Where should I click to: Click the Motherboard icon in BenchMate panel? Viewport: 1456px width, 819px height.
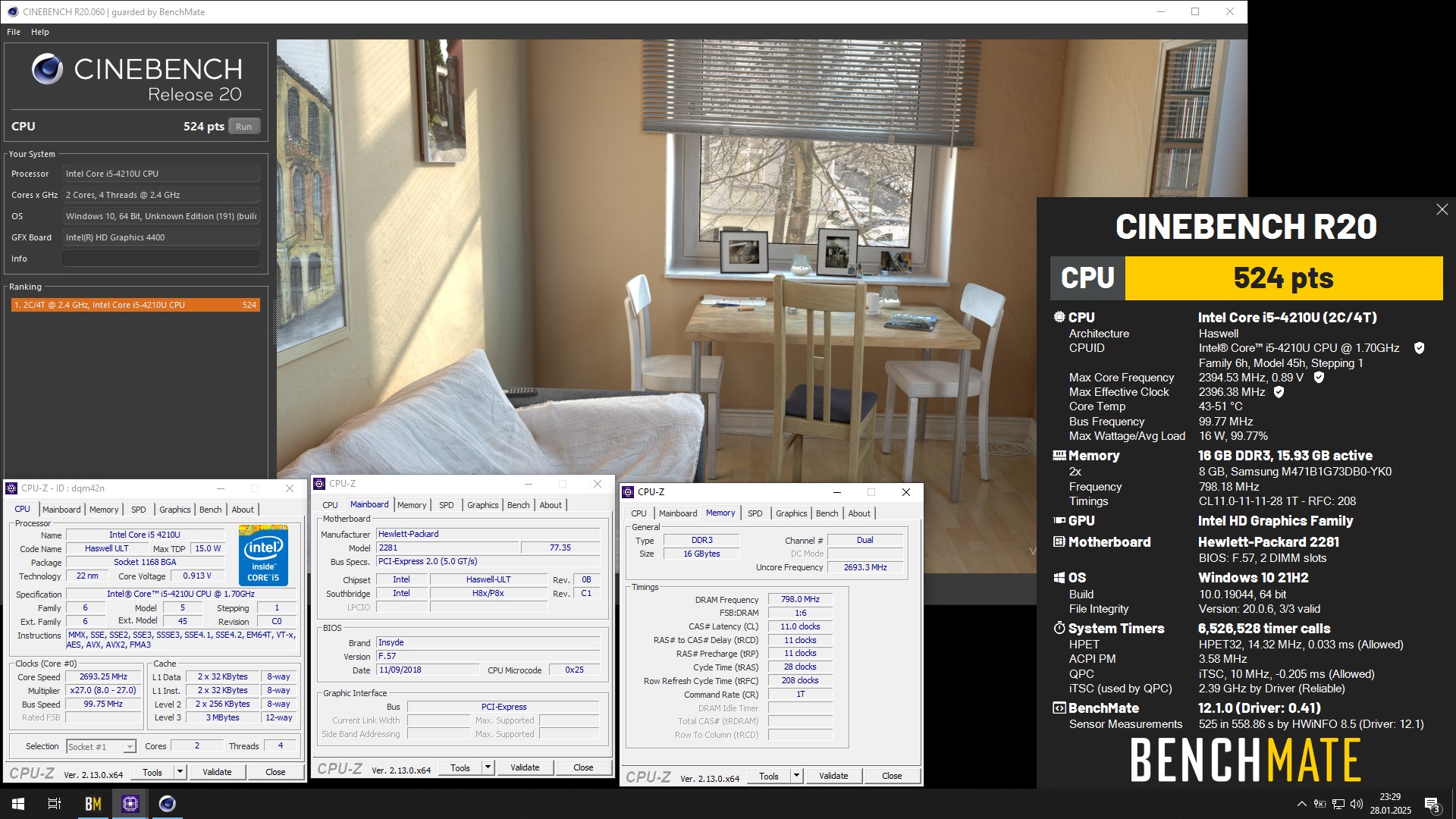(1059, 542)
